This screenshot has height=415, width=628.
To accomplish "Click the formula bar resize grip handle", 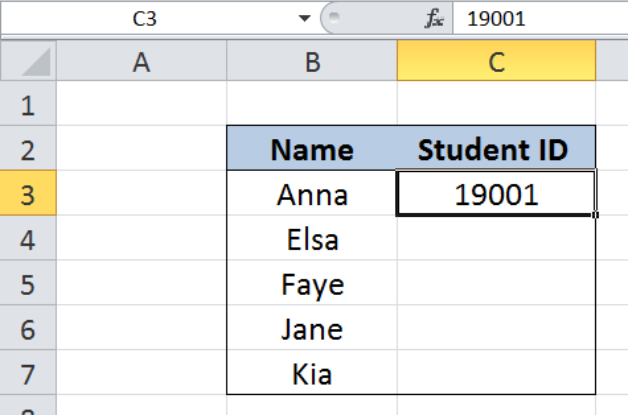I will (334, 17).
